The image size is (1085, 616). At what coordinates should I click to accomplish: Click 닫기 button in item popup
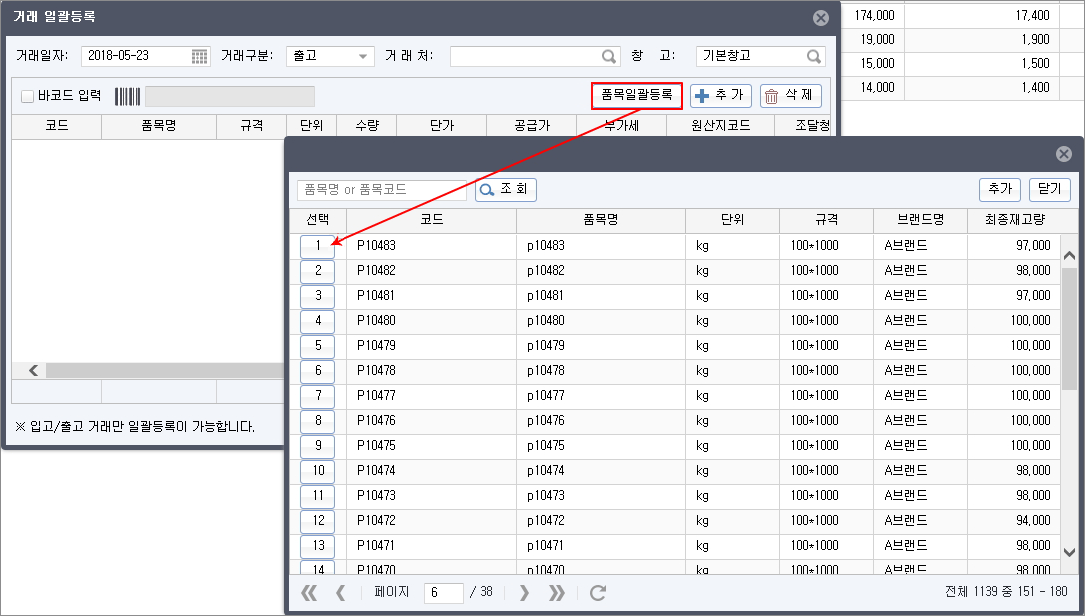1050,189
